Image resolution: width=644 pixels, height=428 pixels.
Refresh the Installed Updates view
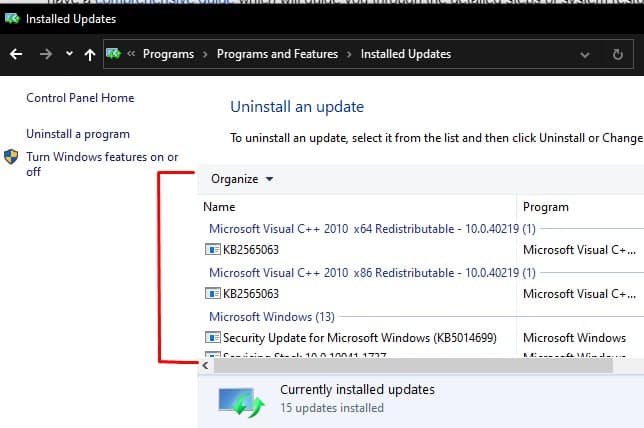tap(617, 54)
